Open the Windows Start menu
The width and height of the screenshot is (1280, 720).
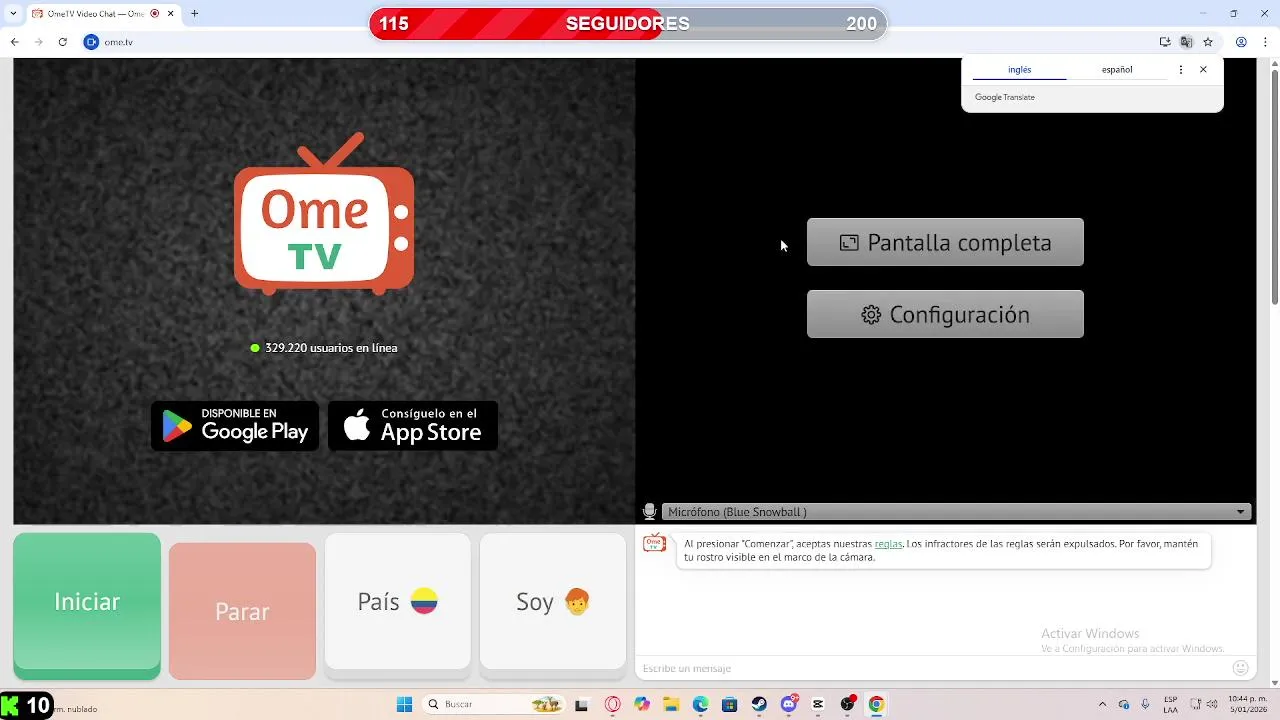404,704
